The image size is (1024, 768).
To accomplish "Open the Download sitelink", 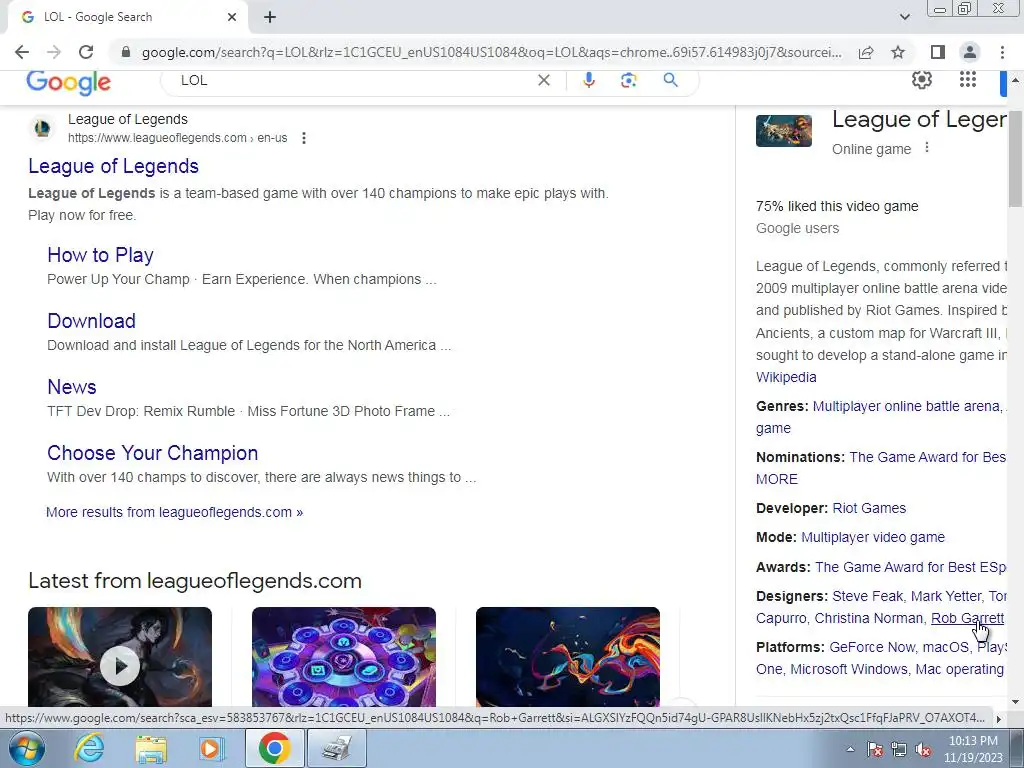I will (x=91, y=321).
